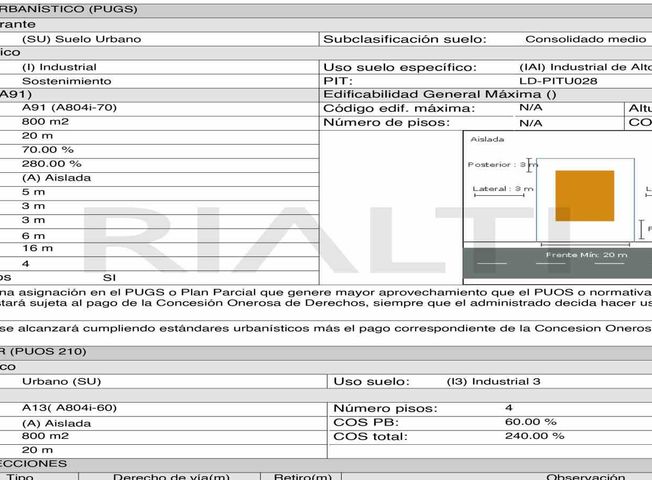Click 'Posterior : 3 m' diagram label
This screenshot has height=480, width=652.
(x=503, y=164)
